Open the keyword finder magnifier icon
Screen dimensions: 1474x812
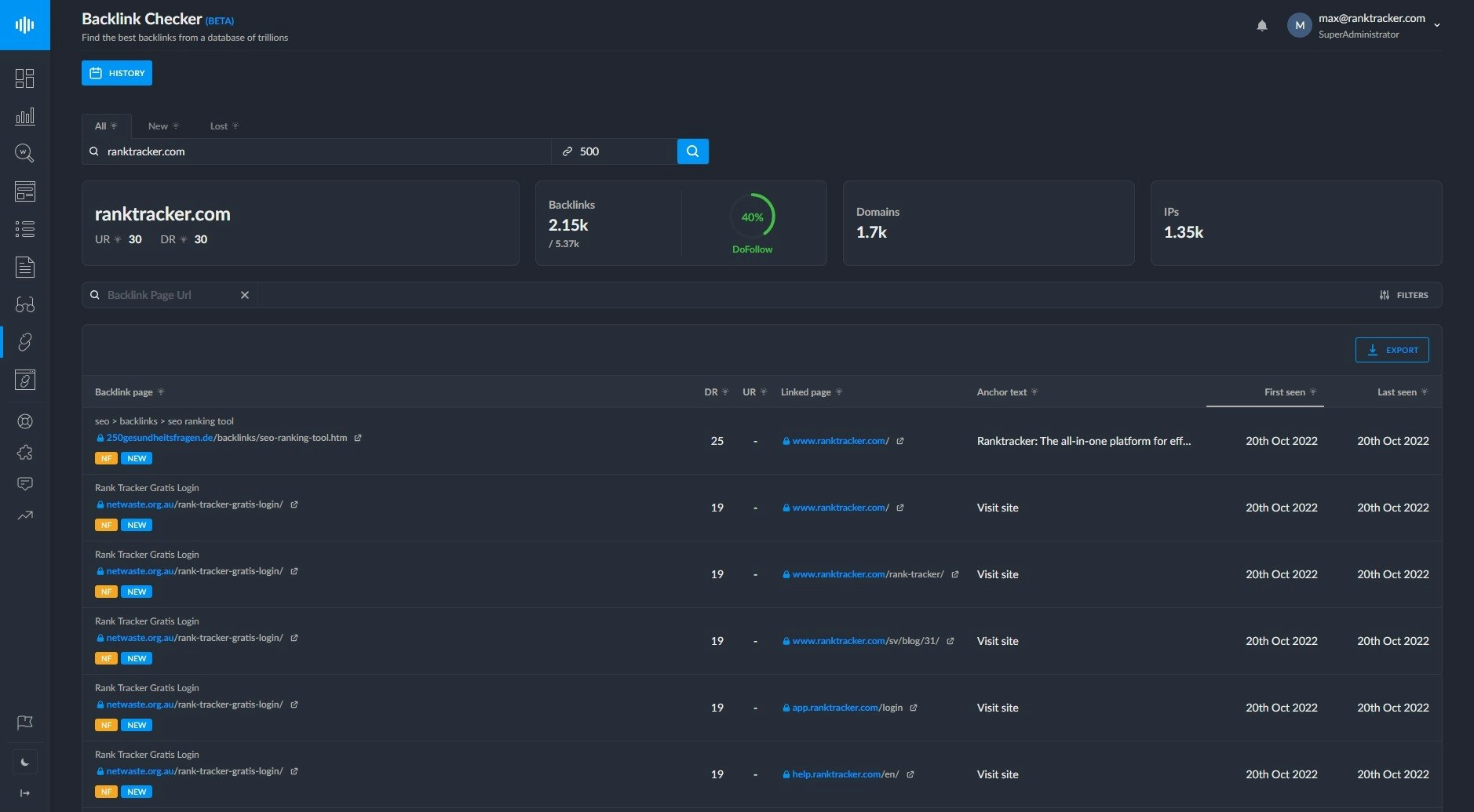pos(25,153)
